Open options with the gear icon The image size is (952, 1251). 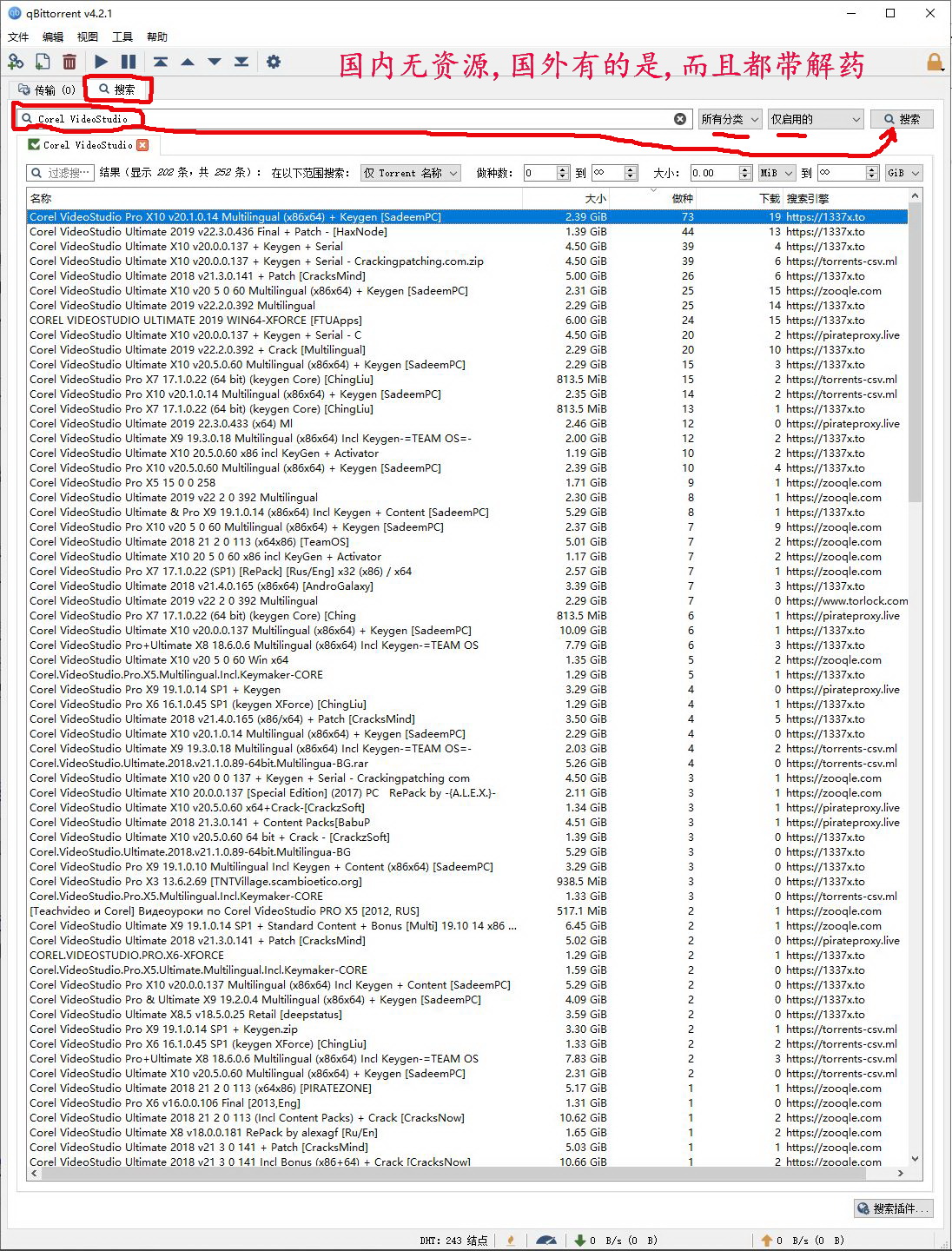tap(274, 62)
